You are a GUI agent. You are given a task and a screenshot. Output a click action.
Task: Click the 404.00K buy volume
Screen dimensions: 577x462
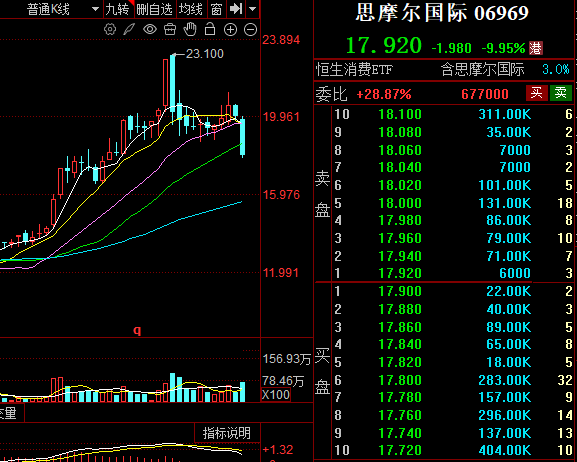505,450
